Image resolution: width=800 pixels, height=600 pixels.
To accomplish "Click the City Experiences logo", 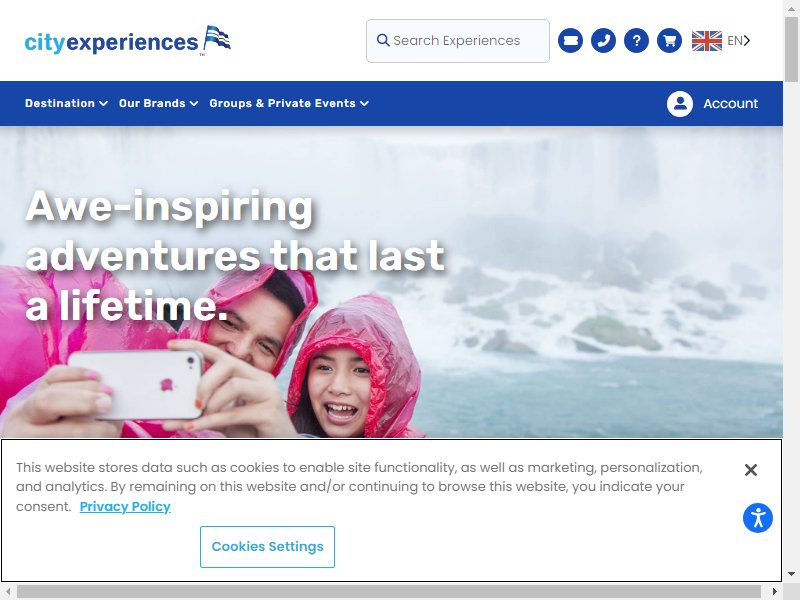I will click(x=128, y=41).
